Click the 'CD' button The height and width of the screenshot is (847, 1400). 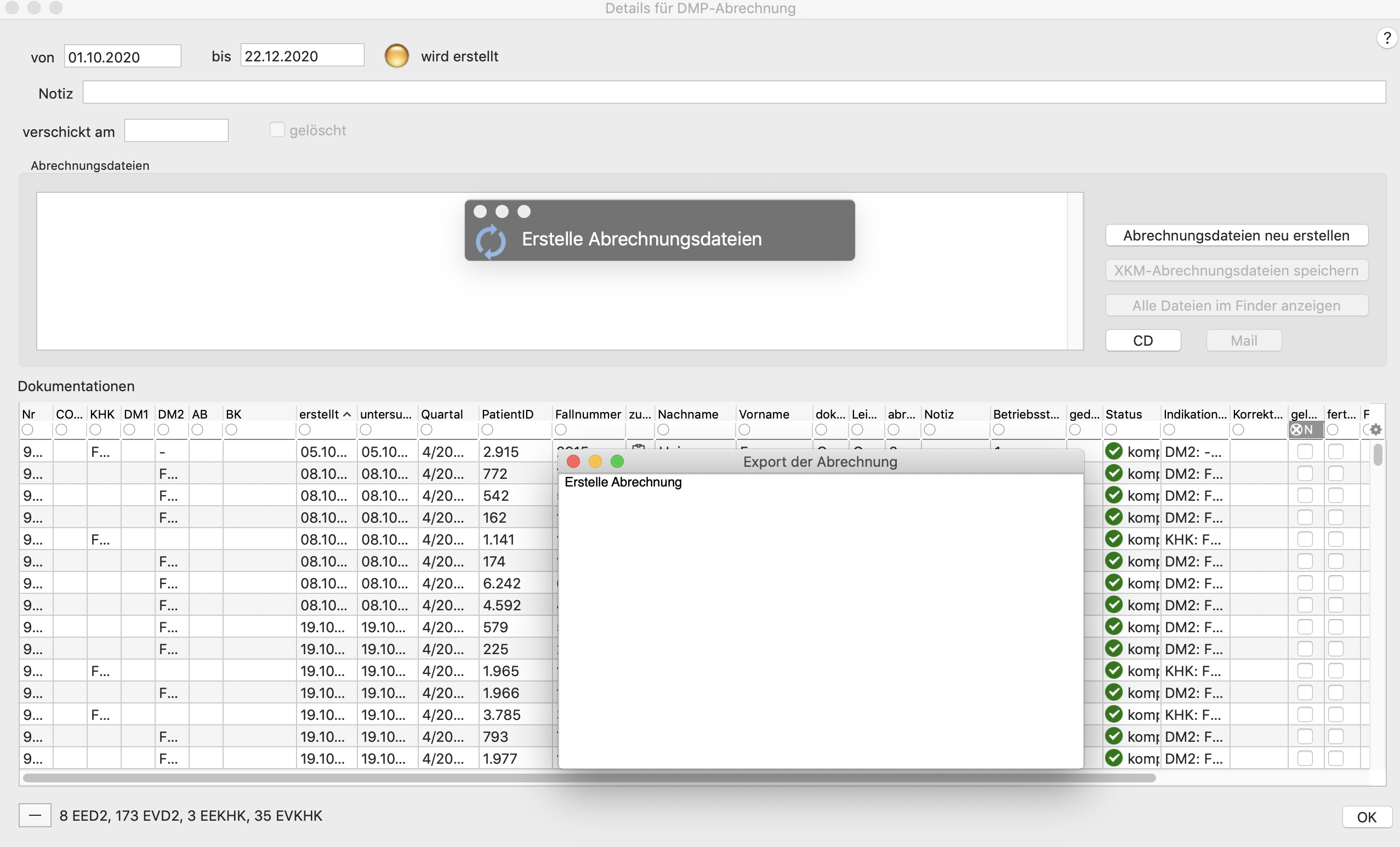1143,341
